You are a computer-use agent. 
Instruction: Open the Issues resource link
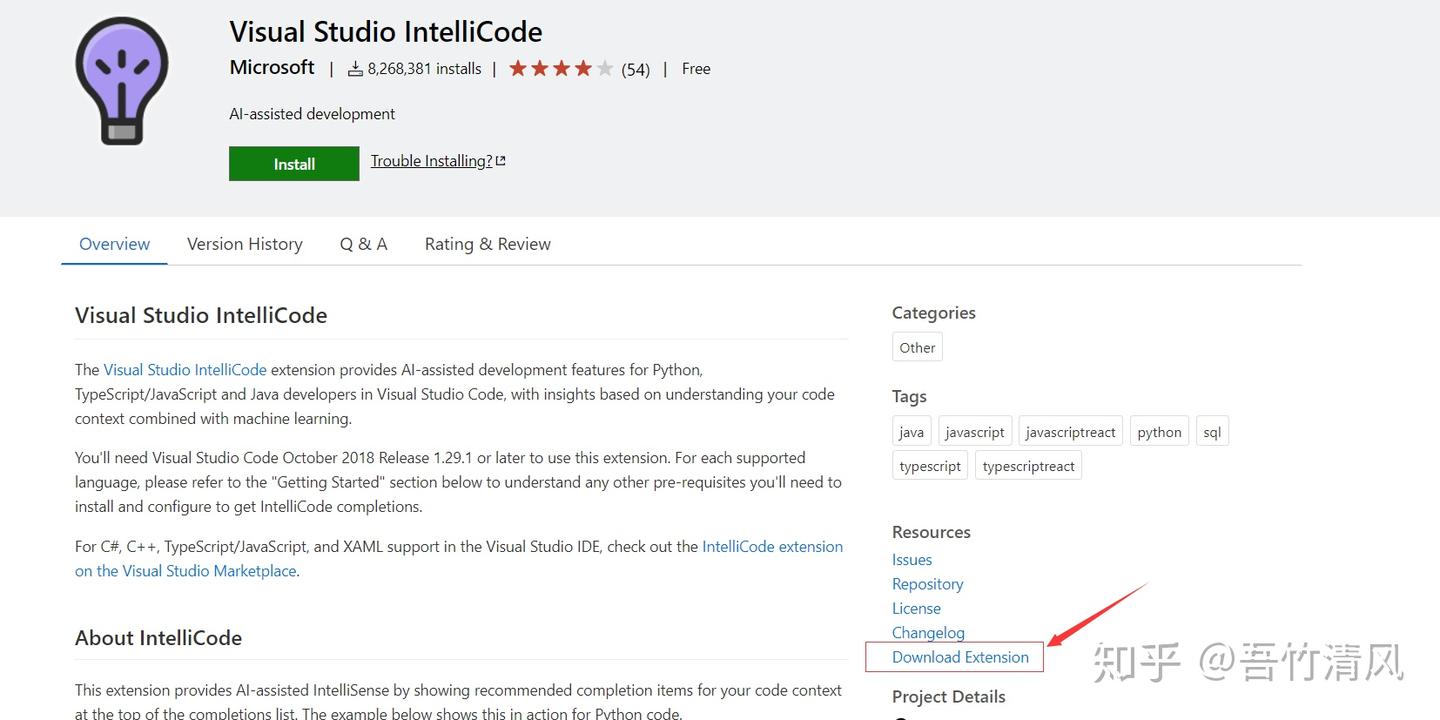(x=912, y=560)
